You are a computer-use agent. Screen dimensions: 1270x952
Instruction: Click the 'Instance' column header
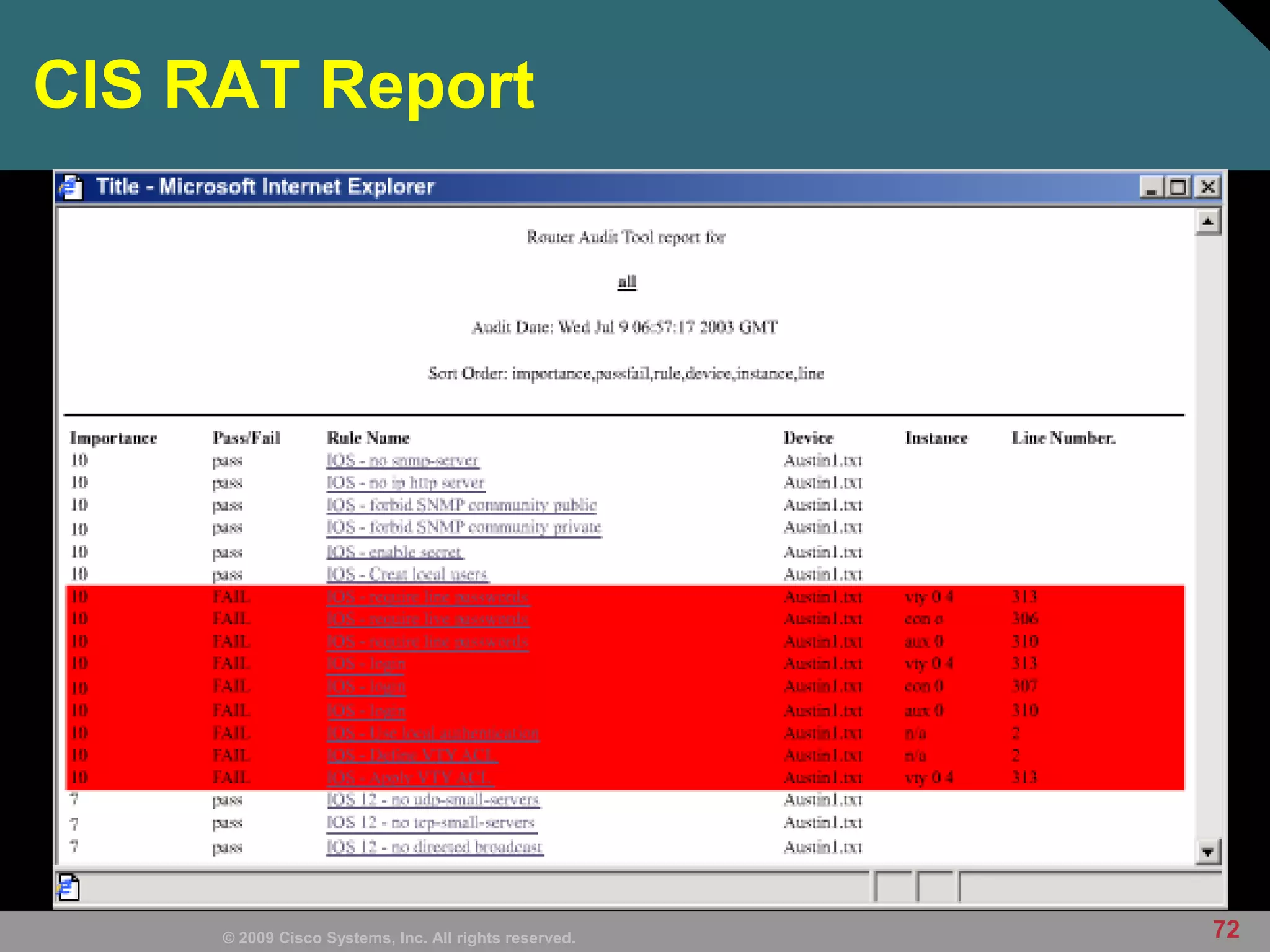click(936, 438)
